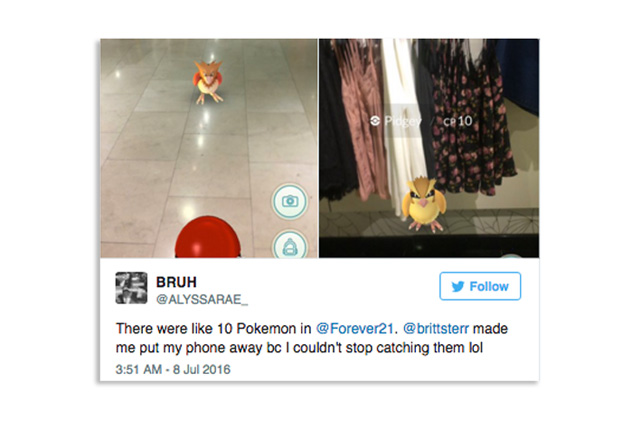
Task: Open the right clothing rack photo
Action: pos(429,148)
